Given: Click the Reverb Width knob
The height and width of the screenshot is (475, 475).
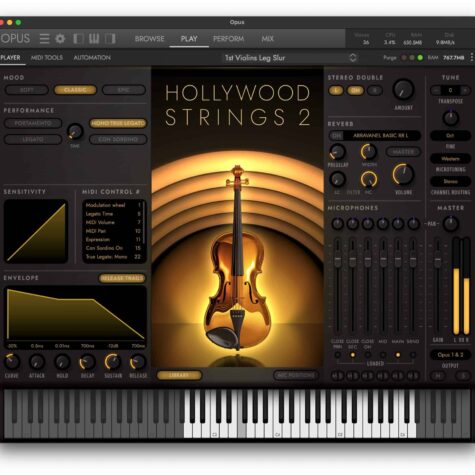Looking at the screenshot, I should 369,152.
